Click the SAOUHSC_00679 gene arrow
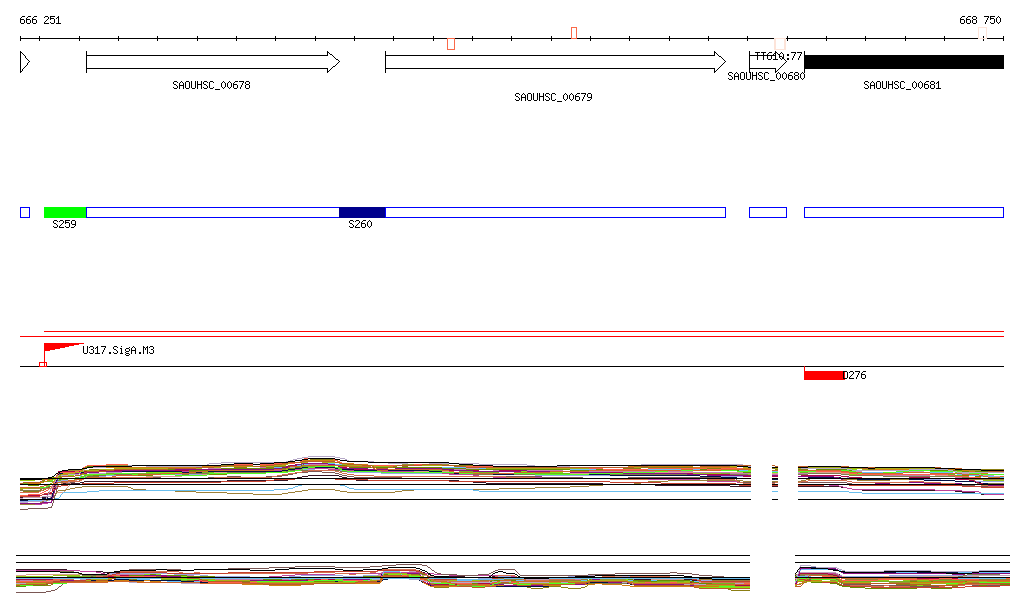The height and width of the screenshot is (611, 1024). [555, 62]
